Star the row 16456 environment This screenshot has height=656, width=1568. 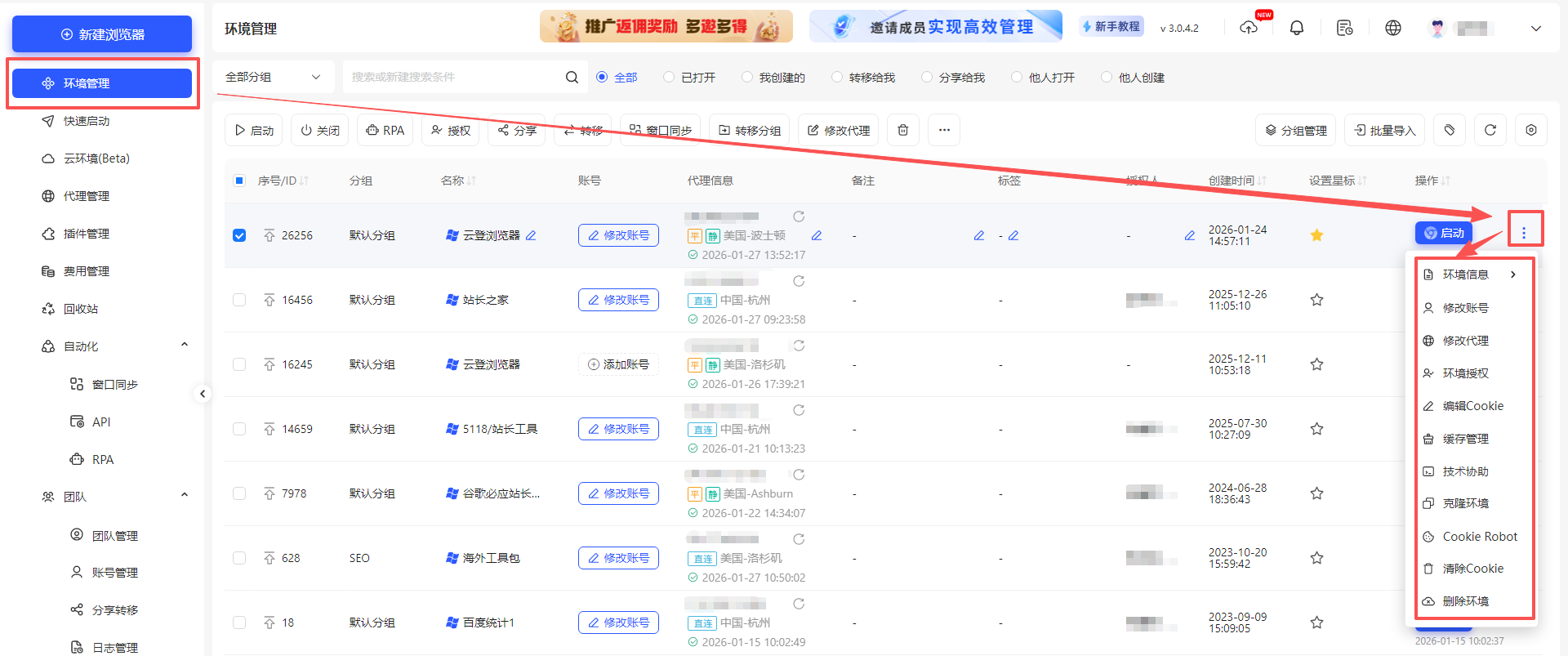pos(1316,300)
